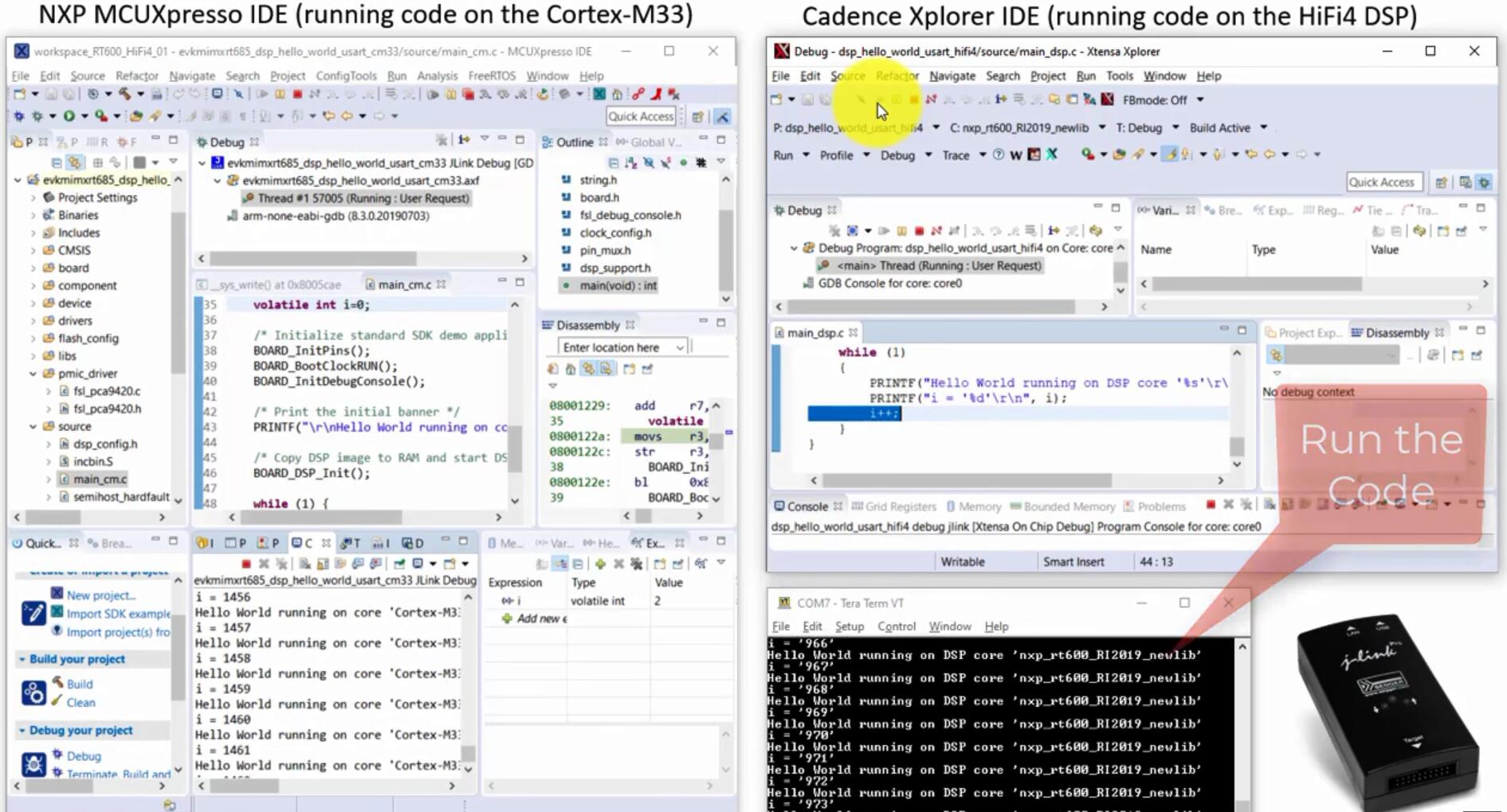Click Remove All Expressions icon in MCUXpresso Expressions view
This screenshot has width=1507, height=812.
637,563
